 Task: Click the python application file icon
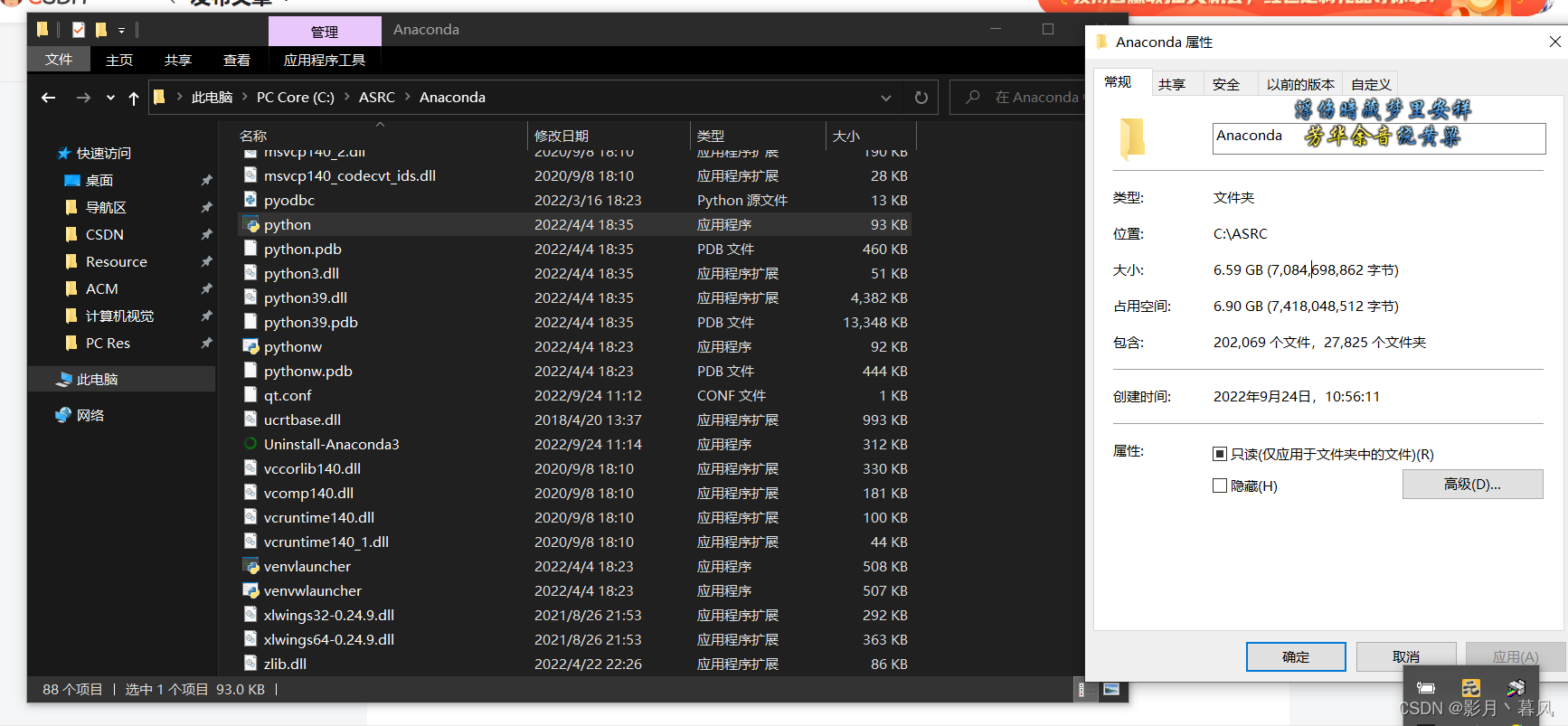[x=250, y=224]
